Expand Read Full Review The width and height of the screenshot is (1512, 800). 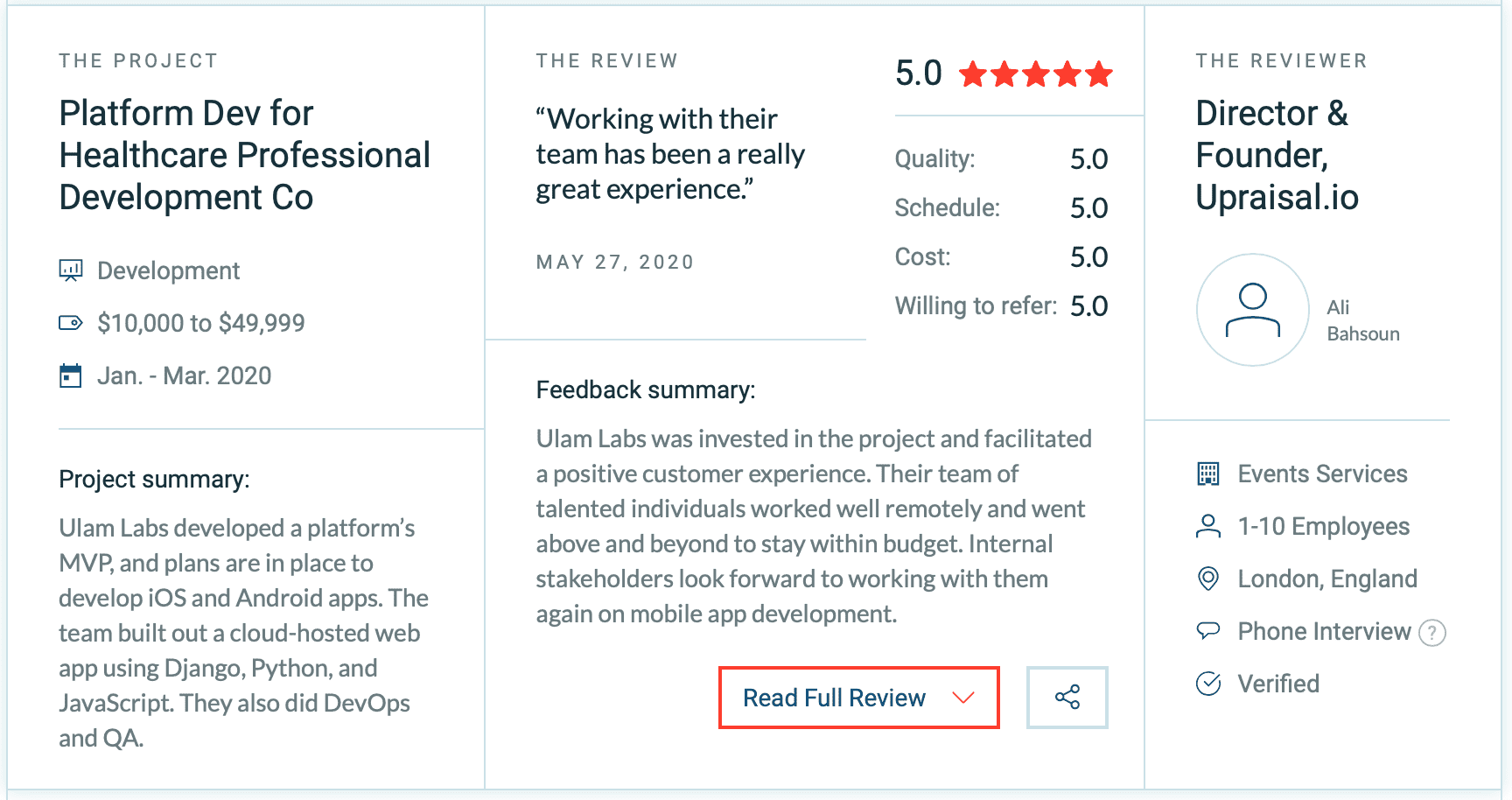point(834,698)
